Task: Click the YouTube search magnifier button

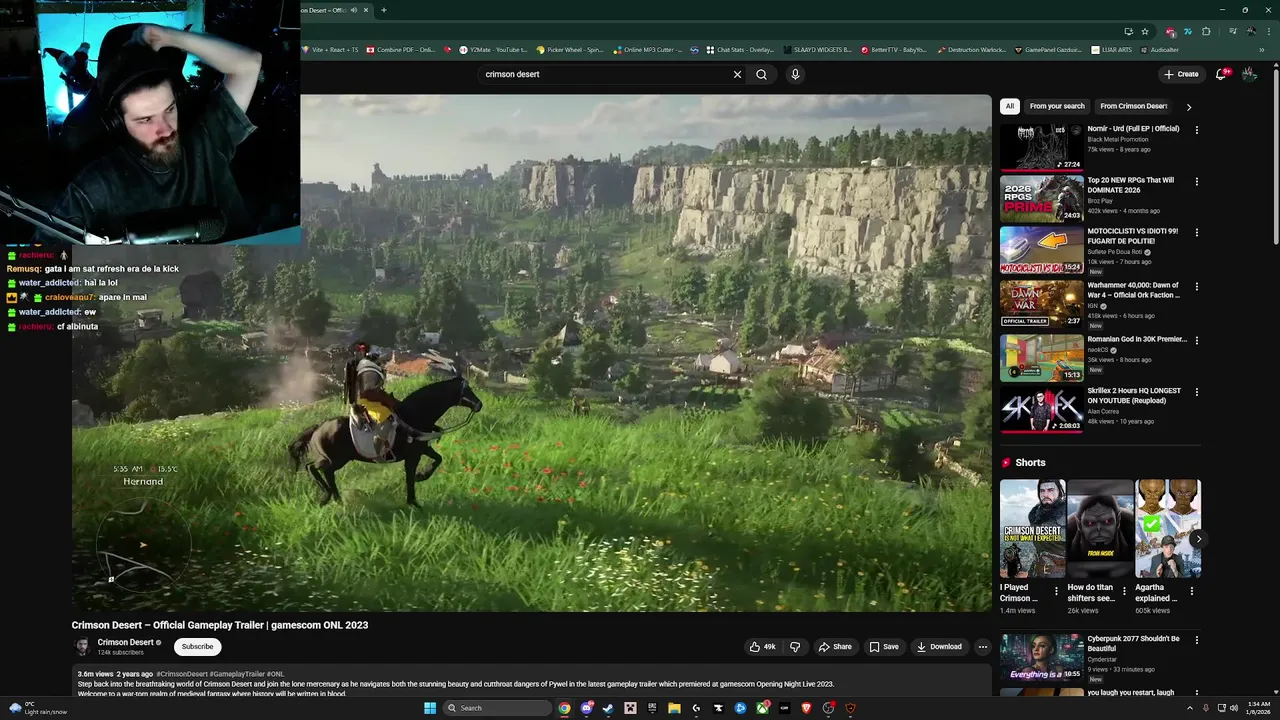Action: point(761,74)
